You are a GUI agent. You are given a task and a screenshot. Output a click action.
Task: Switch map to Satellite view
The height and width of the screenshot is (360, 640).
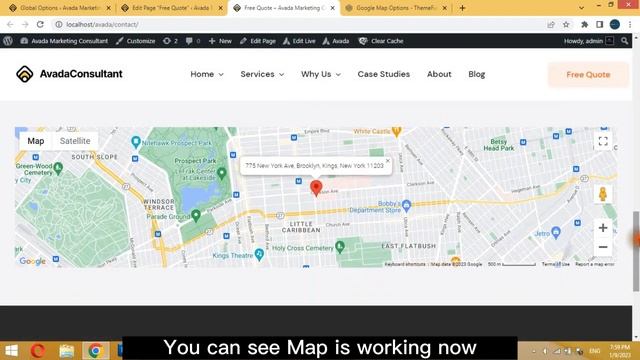pos(75,141)
